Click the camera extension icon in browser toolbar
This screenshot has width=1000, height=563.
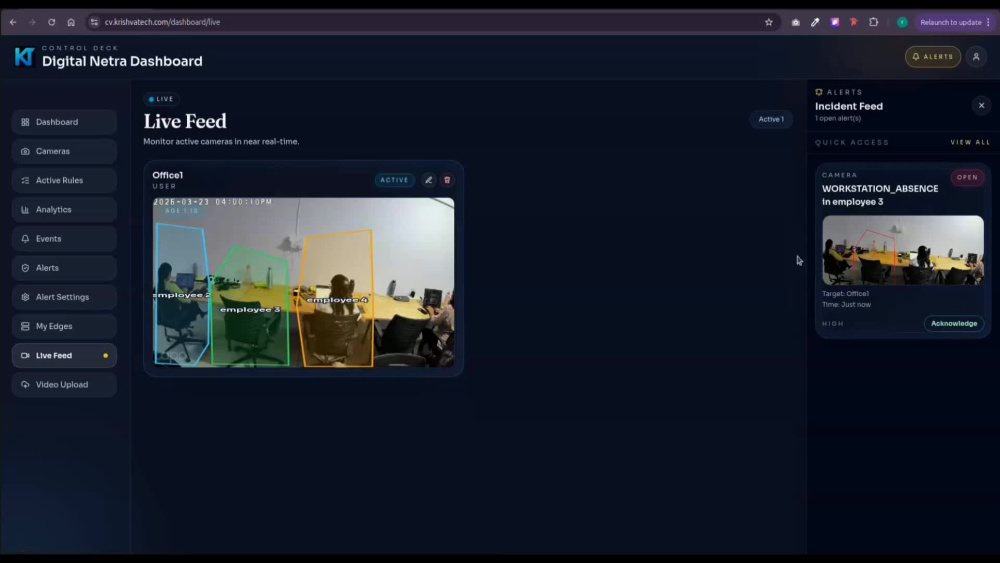[795, 22]
